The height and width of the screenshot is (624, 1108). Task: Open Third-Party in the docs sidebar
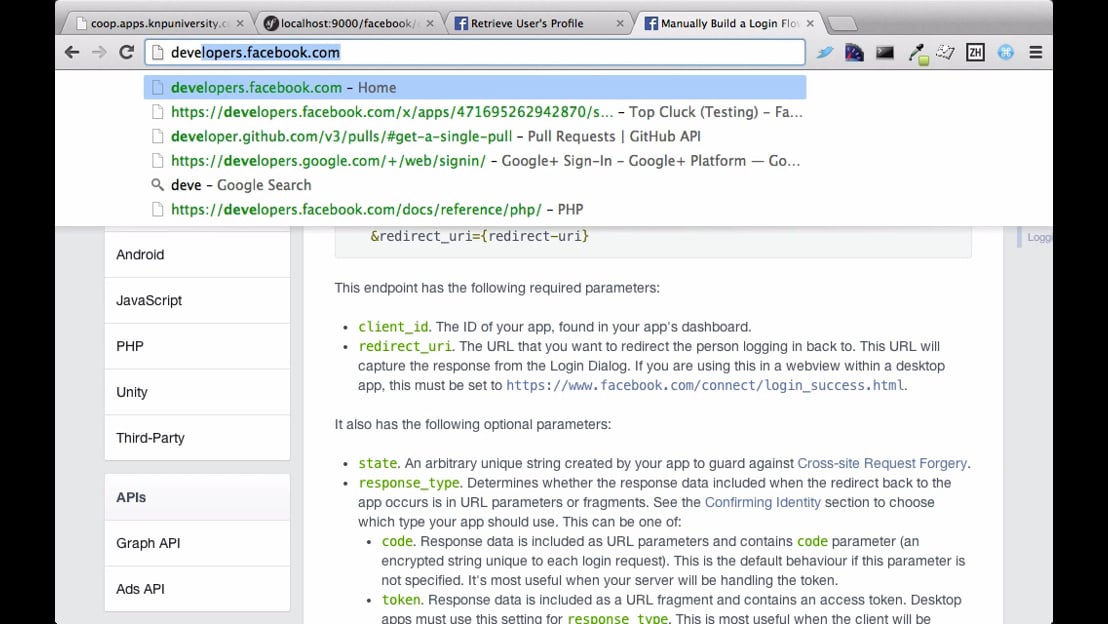[x=197, y=437]
